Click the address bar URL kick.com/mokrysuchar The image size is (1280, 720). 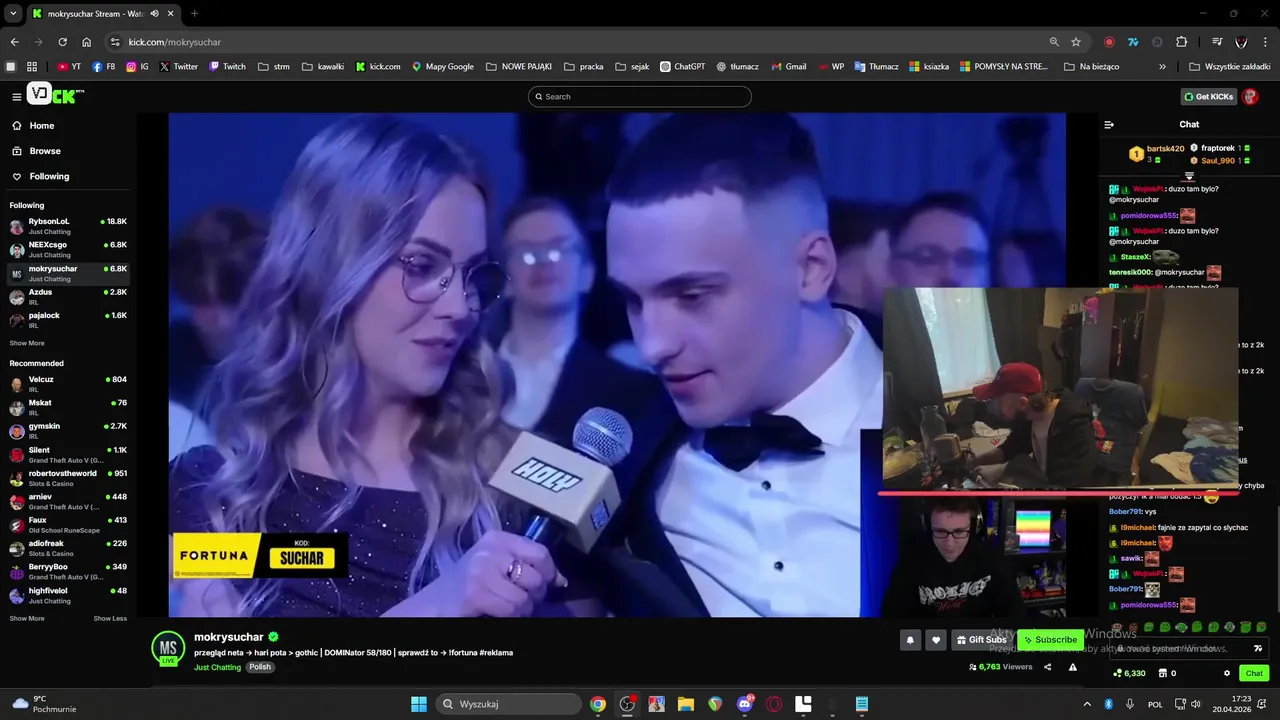coord(174,42)
